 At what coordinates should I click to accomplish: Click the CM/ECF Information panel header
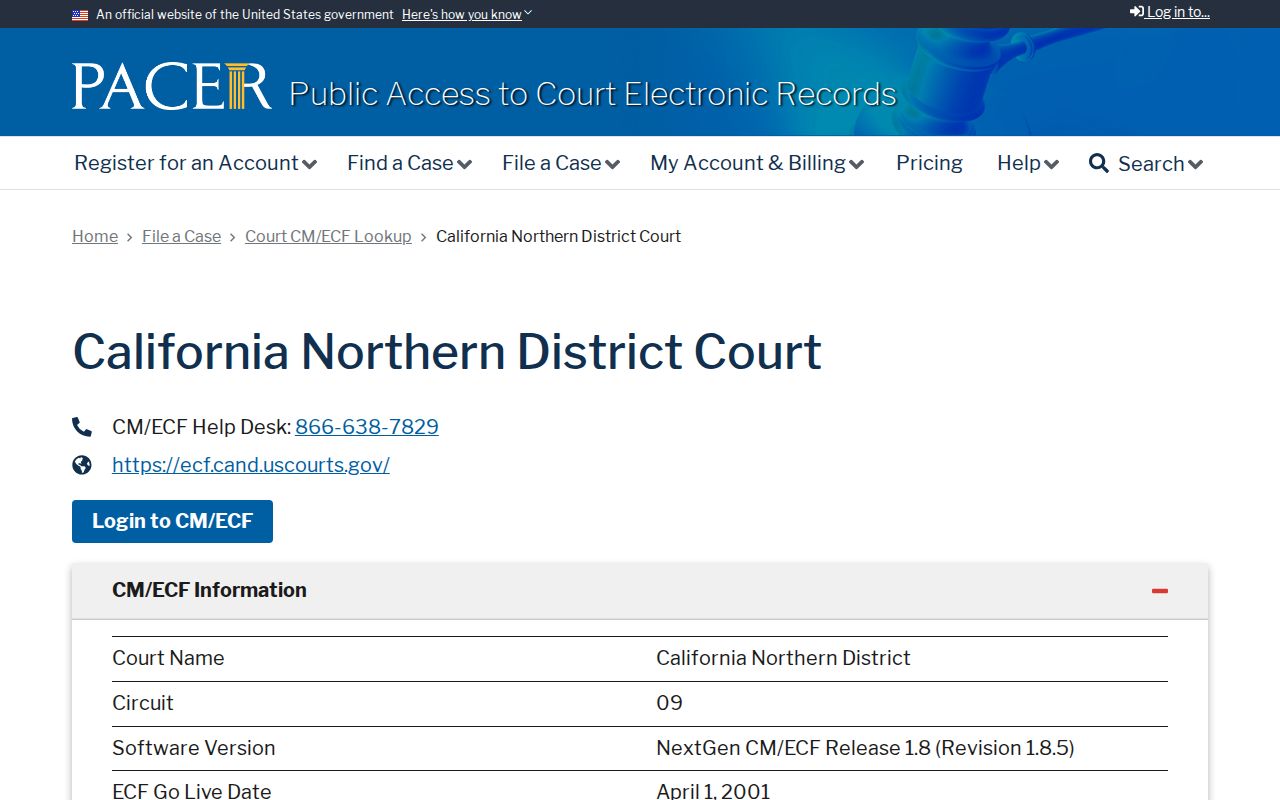[x=640, y=591]
